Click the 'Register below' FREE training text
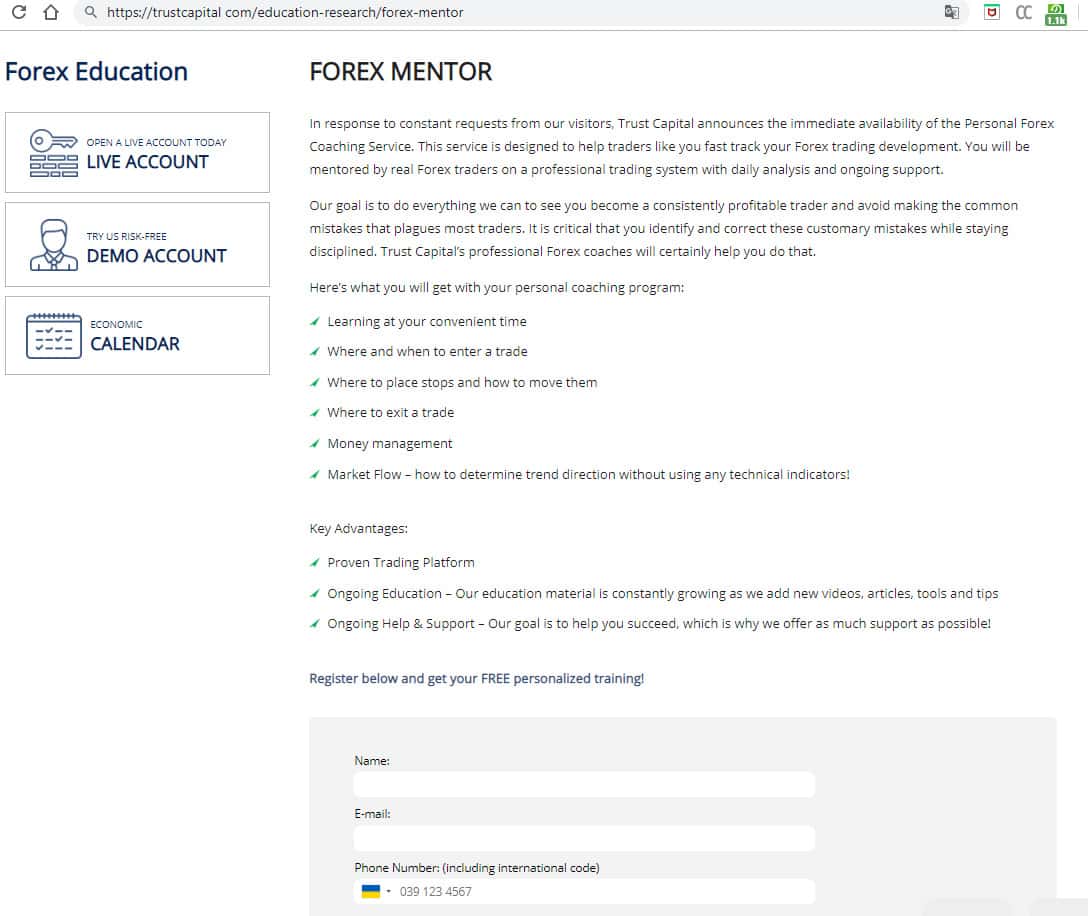The image size is (1088, 916). point(476,678)
